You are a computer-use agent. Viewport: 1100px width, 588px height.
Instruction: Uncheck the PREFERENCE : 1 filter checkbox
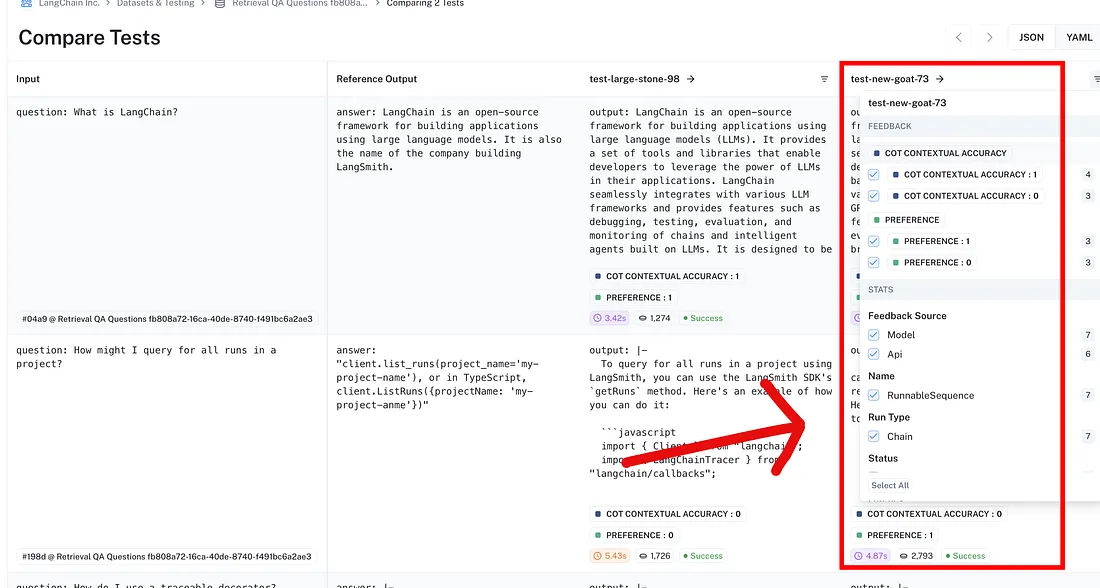873,241
